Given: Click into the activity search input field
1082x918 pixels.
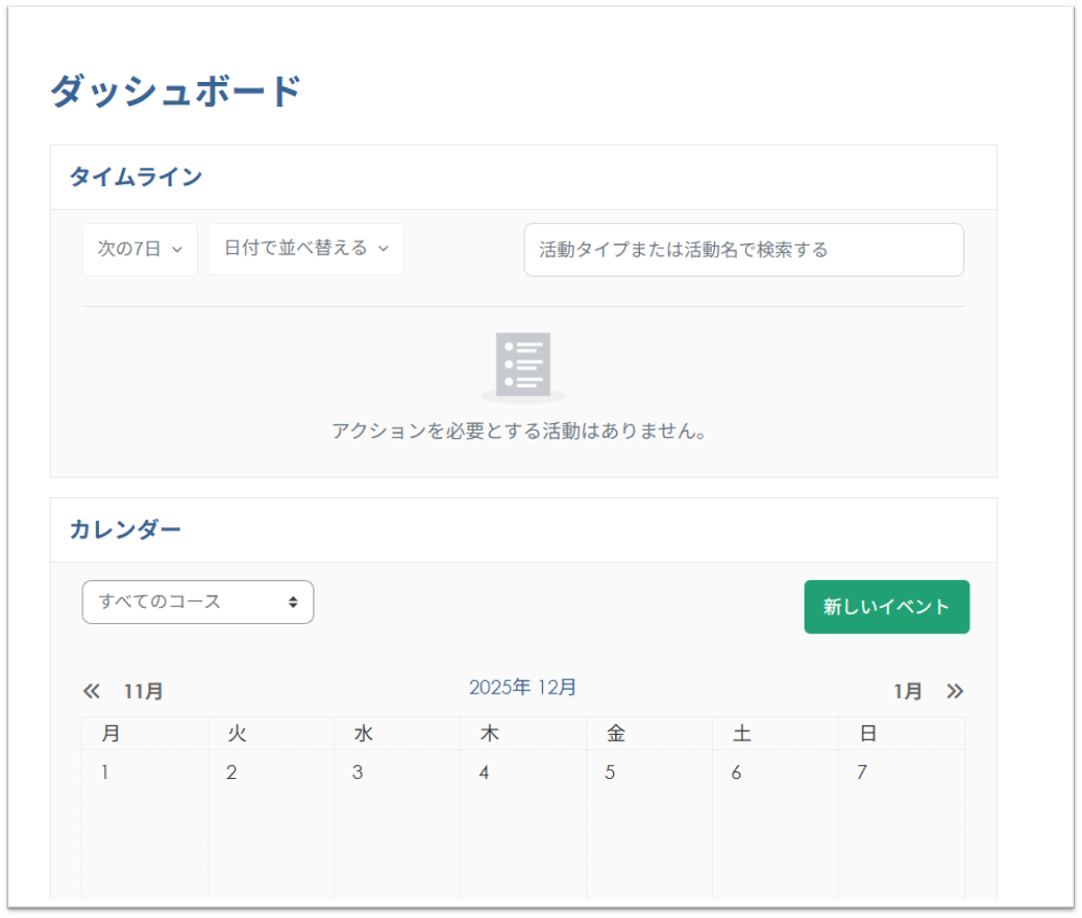Looking at the screenshot, I should (744, 250).
